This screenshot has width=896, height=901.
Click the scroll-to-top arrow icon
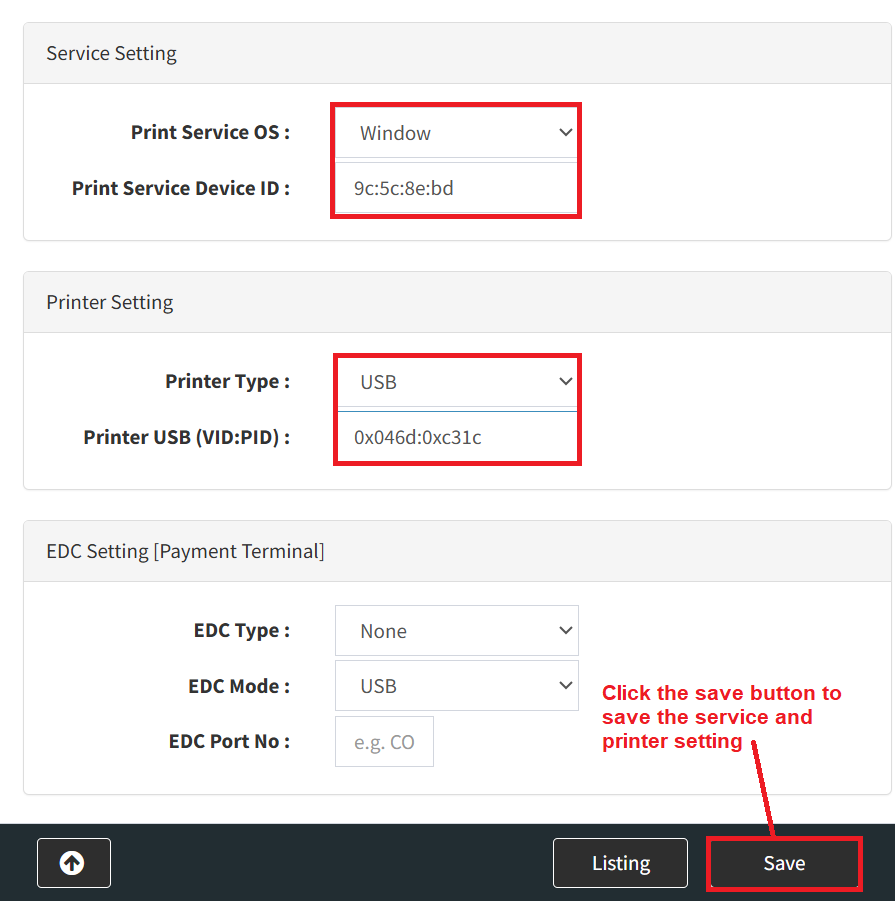click(x=73, y=863)
